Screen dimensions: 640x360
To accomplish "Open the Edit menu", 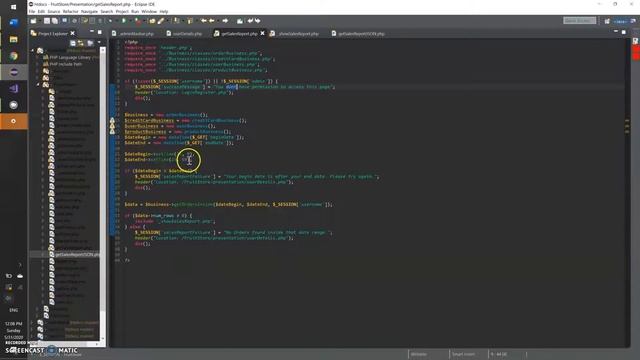I will tap(41, 11).
